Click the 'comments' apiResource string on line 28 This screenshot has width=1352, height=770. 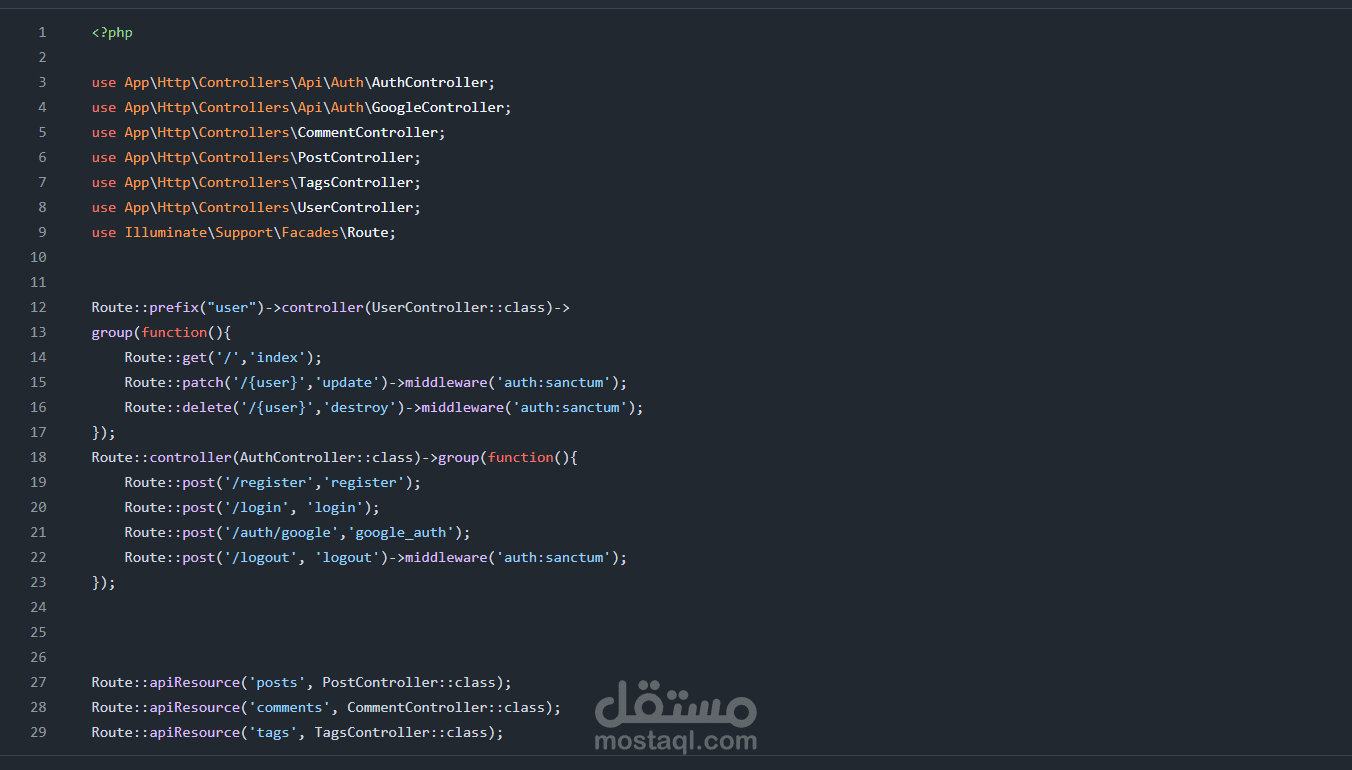(290, 707)
